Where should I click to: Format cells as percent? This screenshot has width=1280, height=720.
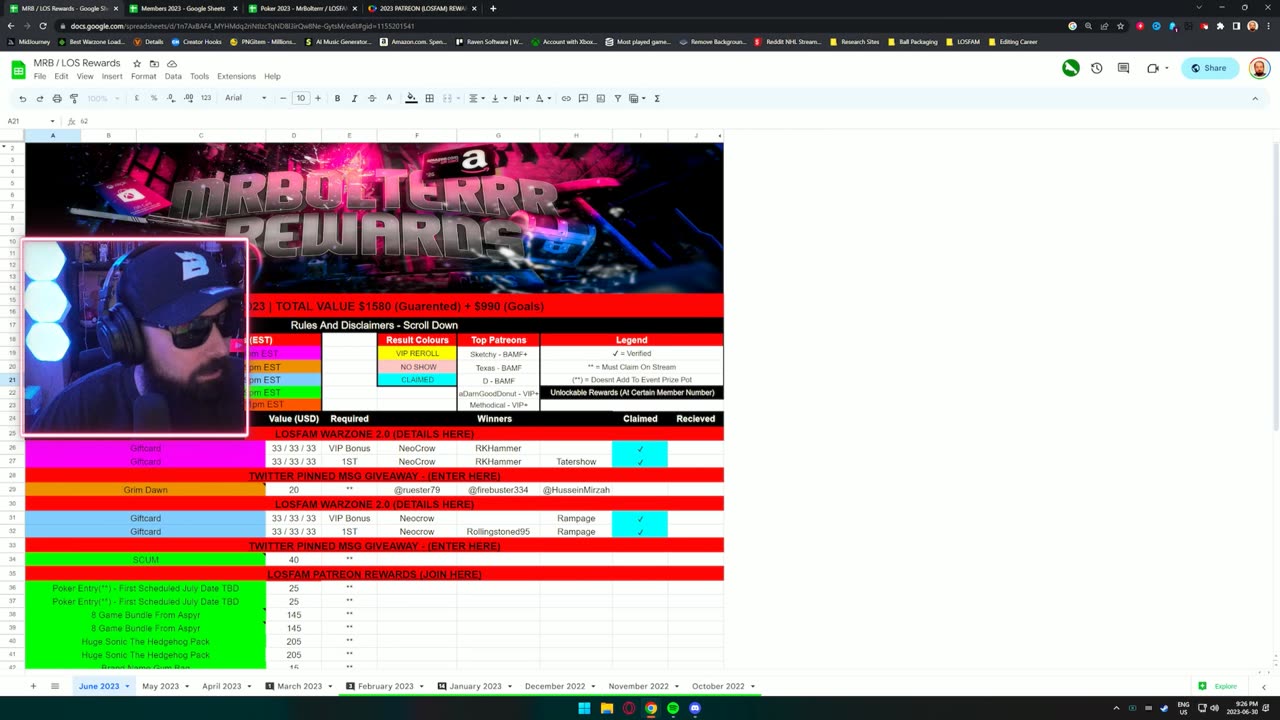pos(153,98)
